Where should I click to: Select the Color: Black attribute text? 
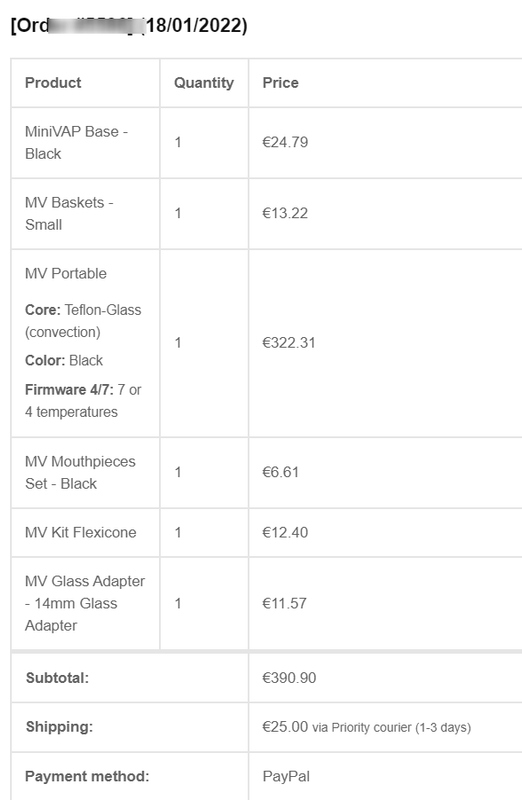pos(64,360)
